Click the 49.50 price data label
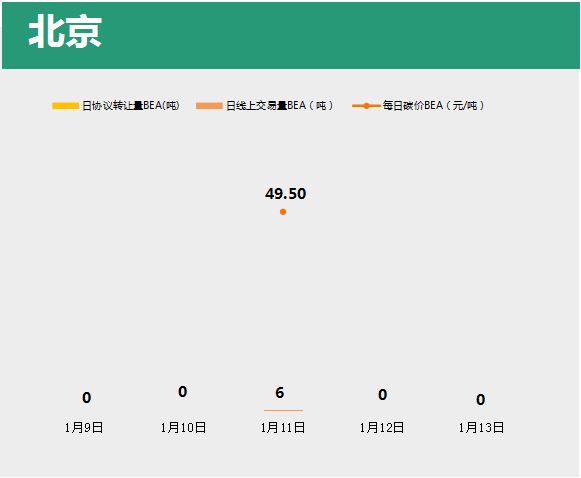Image resolution: width=581 pixels, height=478 pixels. [285, 194]
